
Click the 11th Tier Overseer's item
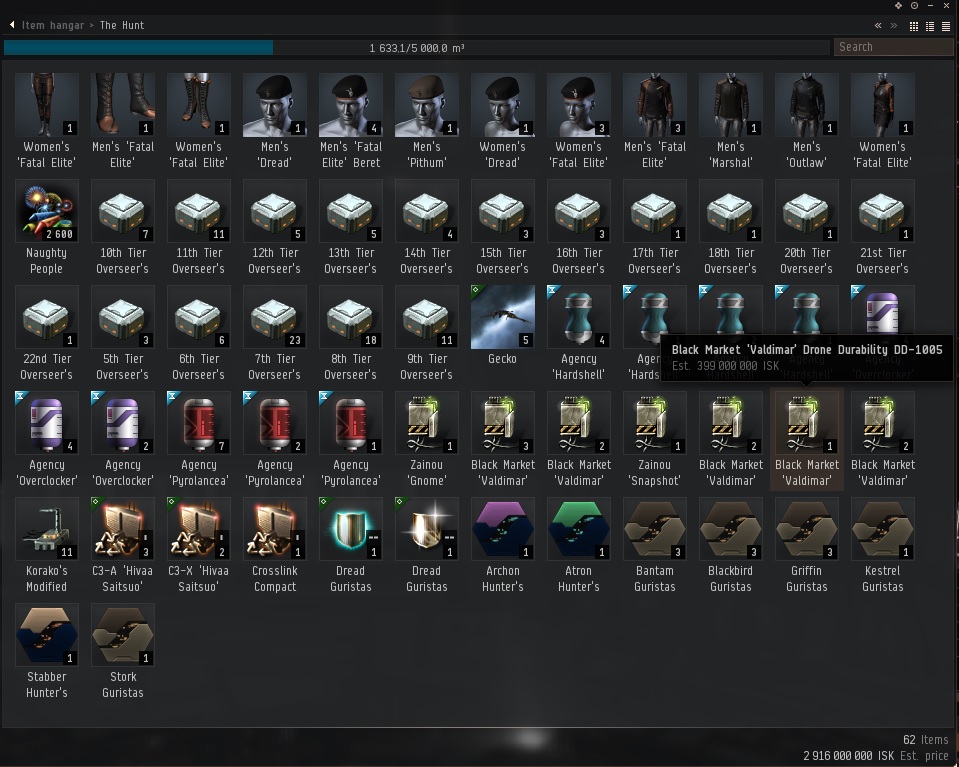[x=198, y=228]
